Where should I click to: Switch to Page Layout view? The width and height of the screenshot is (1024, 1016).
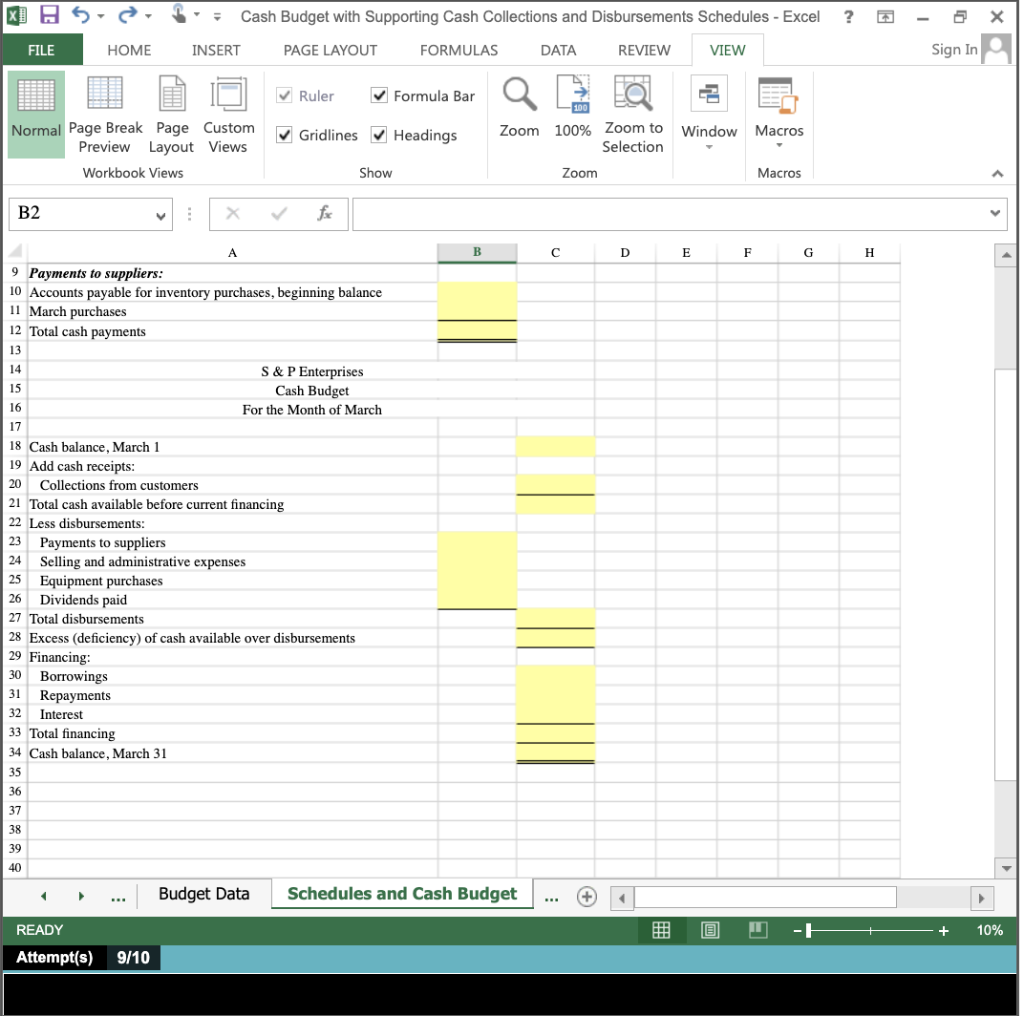[x=171, y=113]
